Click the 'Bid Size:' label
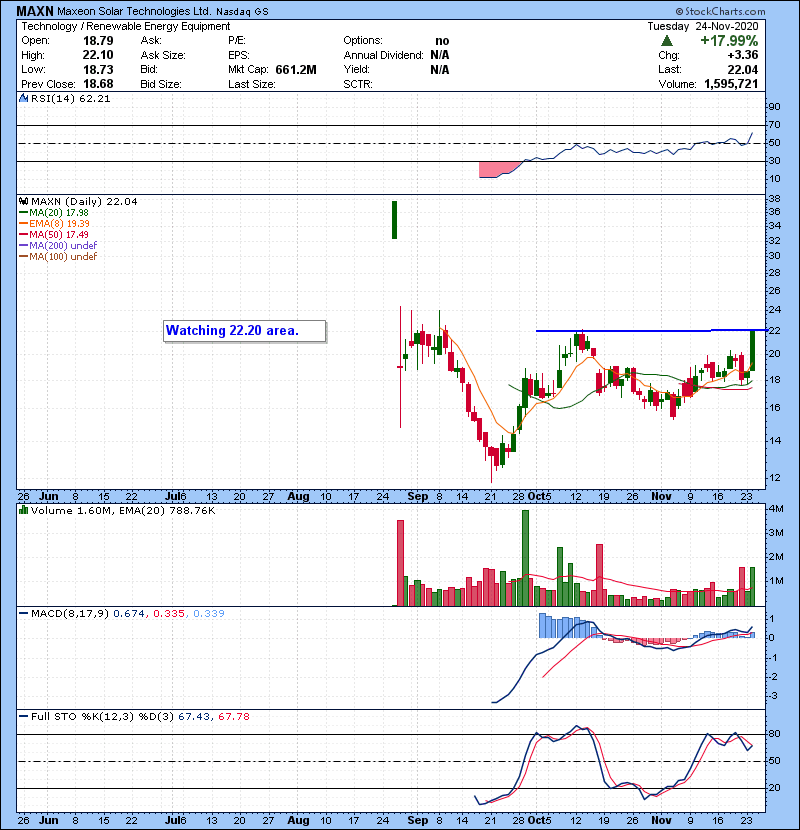The width and height of the screenshot is (800, 830). tap(161, 84)
